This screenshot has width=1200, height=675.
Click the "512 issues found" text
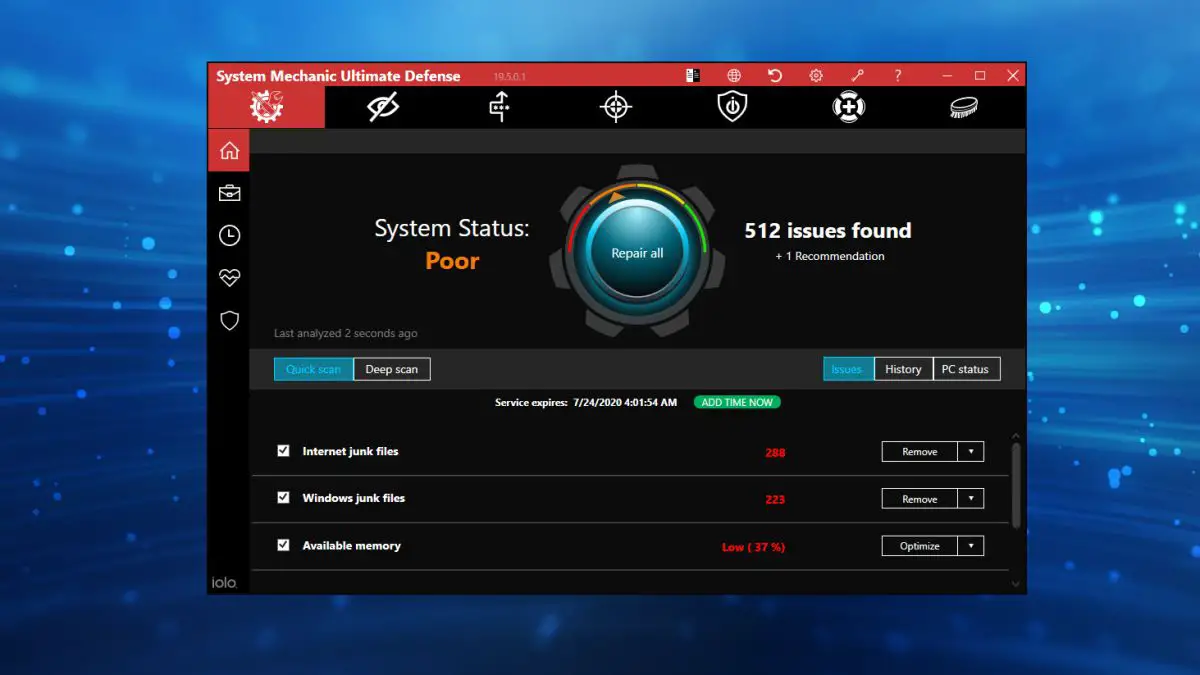(x=828, y=231)
